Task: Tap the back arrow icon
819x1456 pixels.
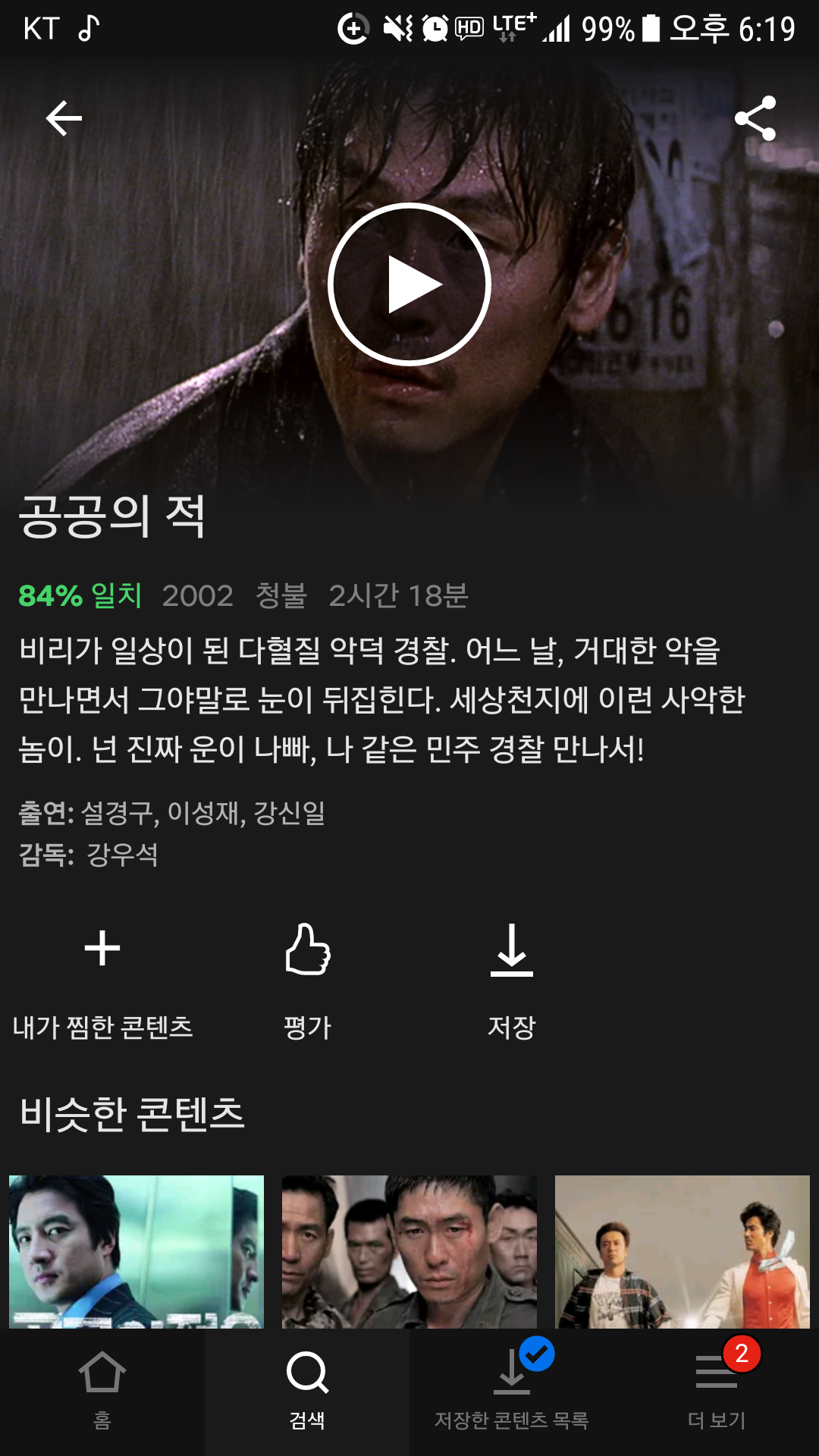Action: [64, 118]
